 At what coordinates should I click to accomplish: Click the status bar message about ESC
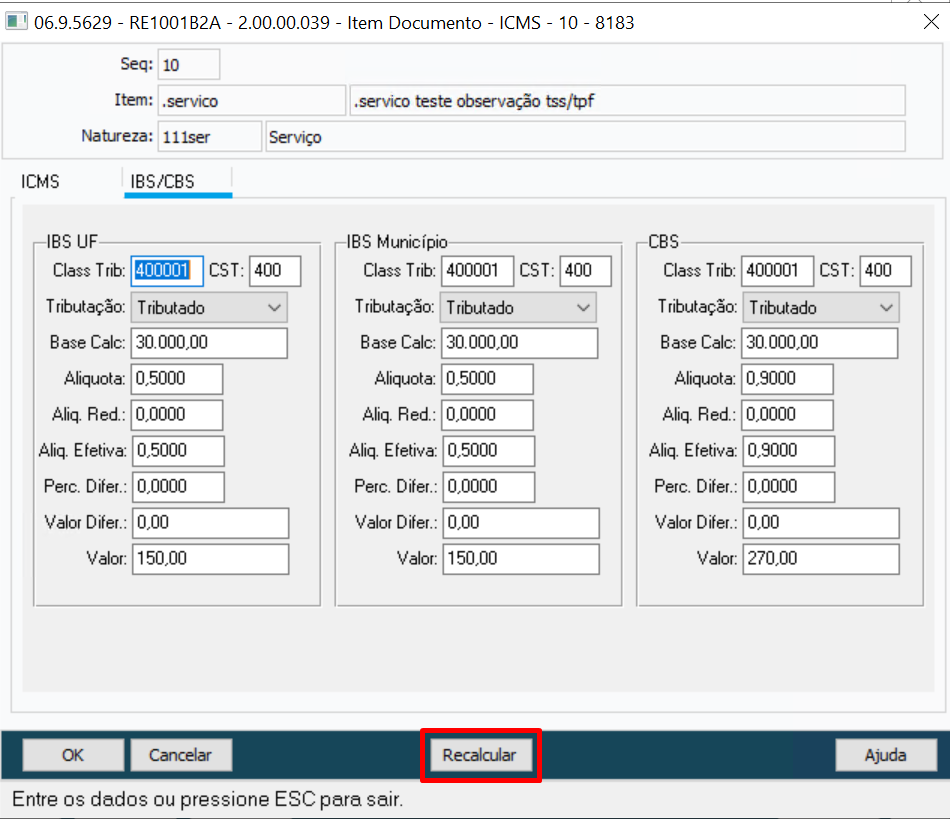point(207,799)
